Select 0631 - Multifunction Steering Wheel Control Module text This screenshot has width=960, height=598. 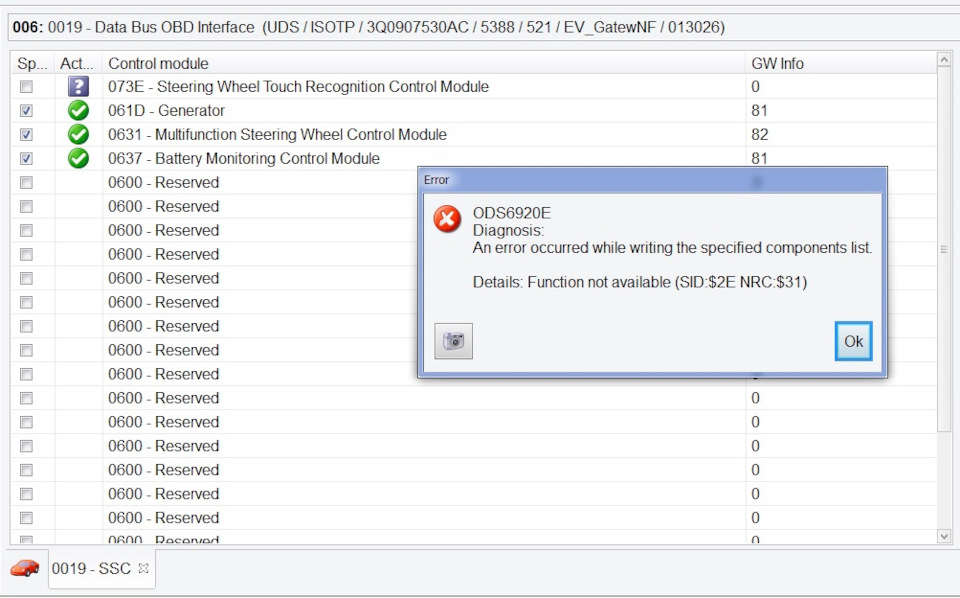[x=277, y=134]
